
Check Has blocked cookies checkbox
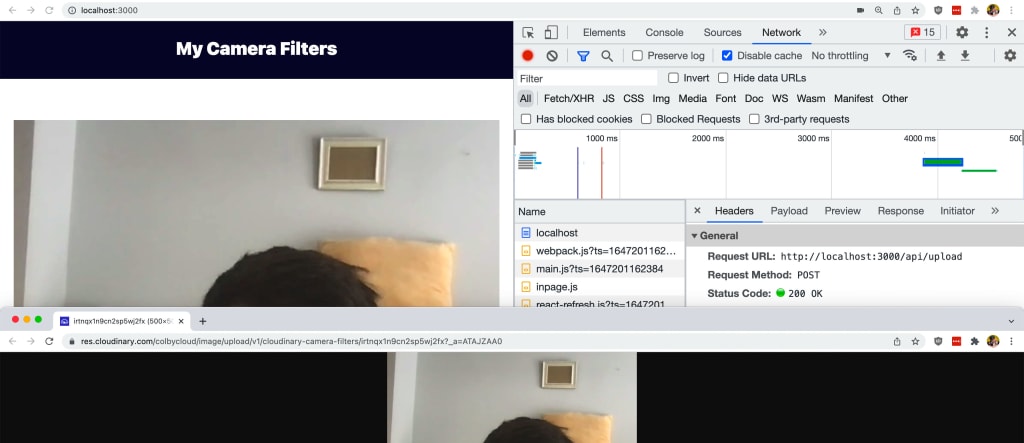pyautogui.click(x=526, y=119)
